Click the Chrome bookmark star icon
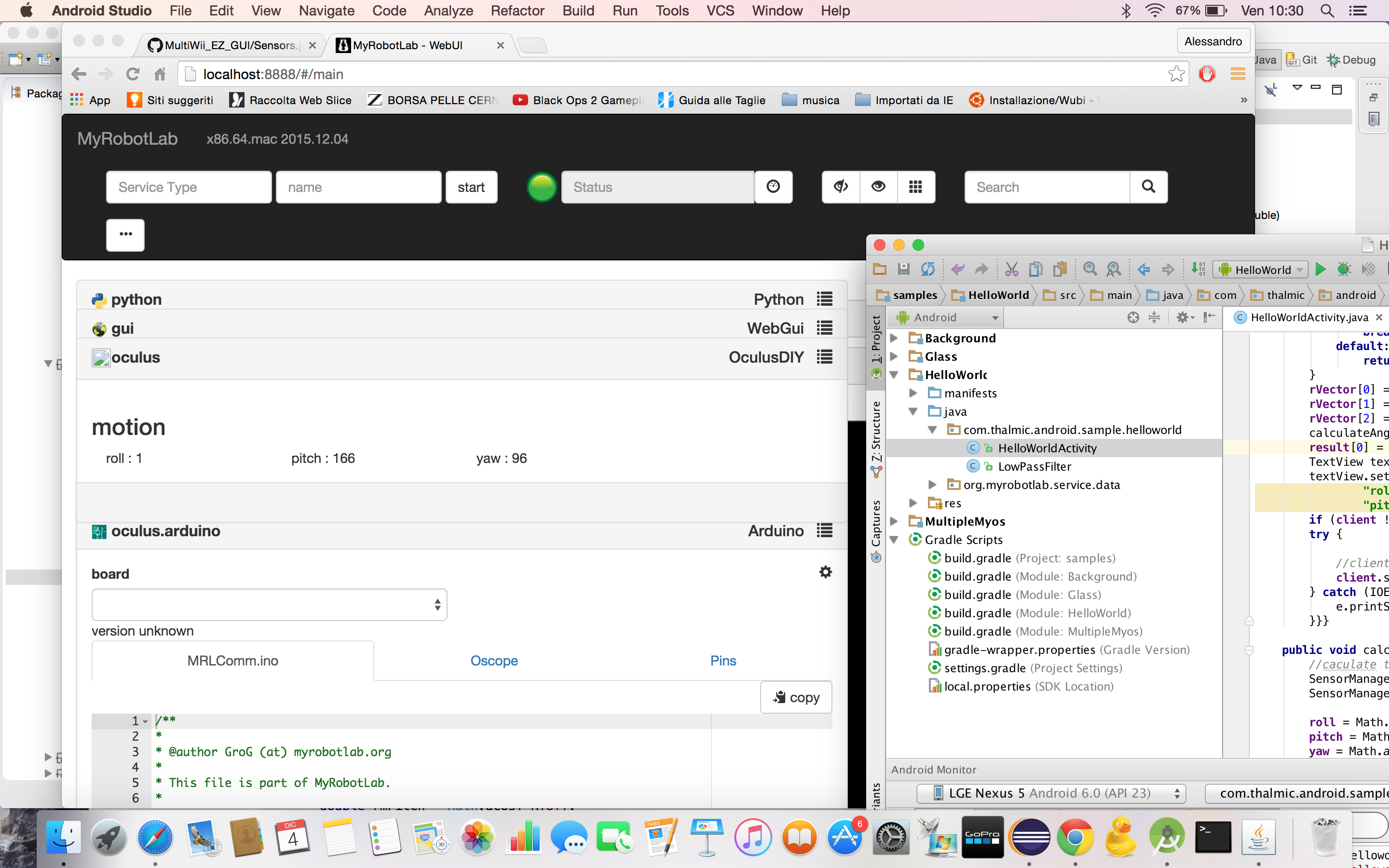 (1176, 73)
